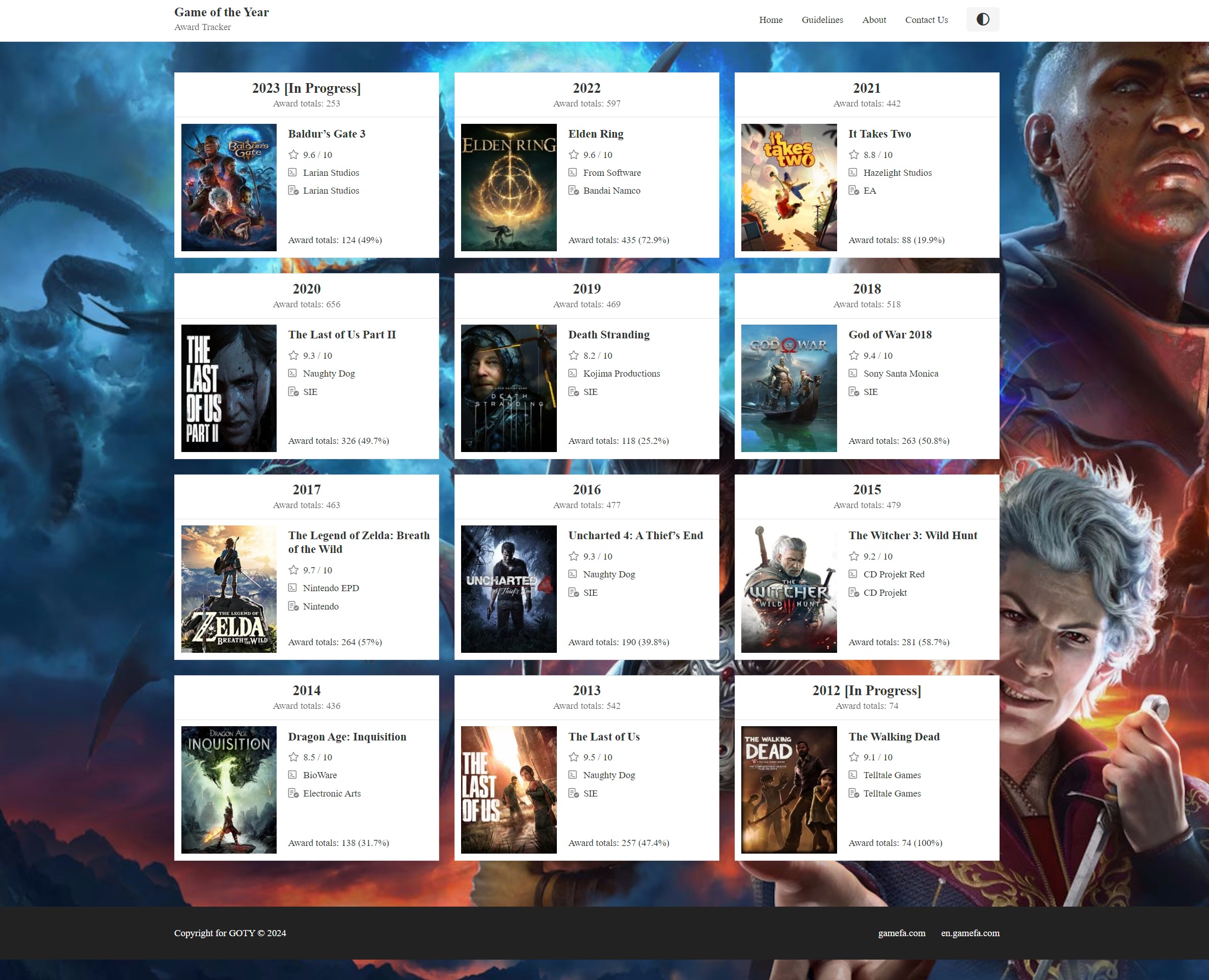Open the Elden Ring cover thumbnail
1209x980 pixels.
[x=508, y=188]
